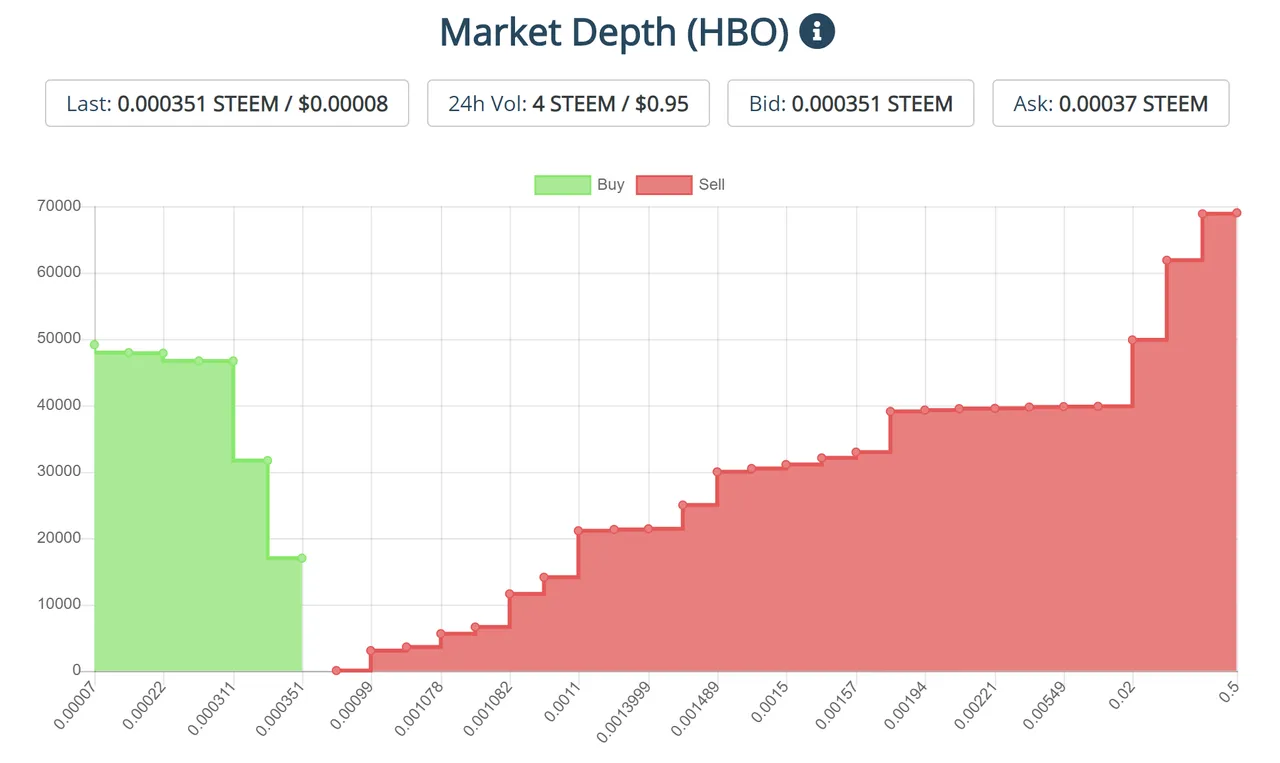This screenshot has width=1280, height=763.
Task: Click the 0.00221 x-axis label
Action: 973,704
